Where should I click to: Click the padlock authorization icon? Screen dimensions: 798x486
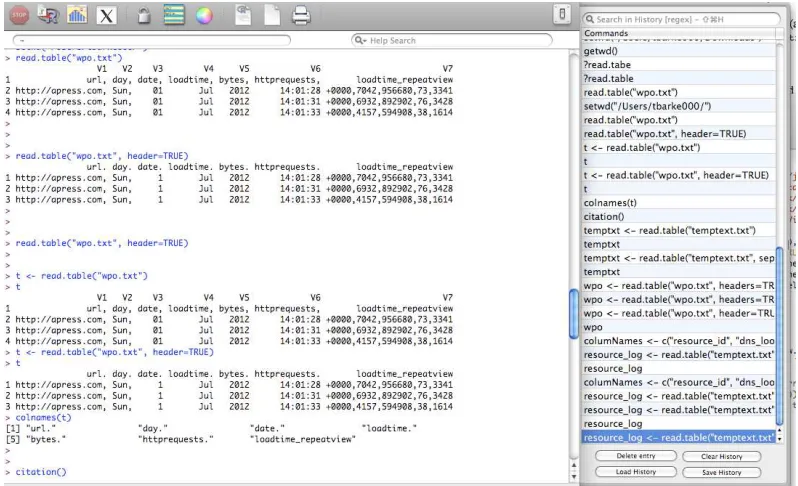144,15
